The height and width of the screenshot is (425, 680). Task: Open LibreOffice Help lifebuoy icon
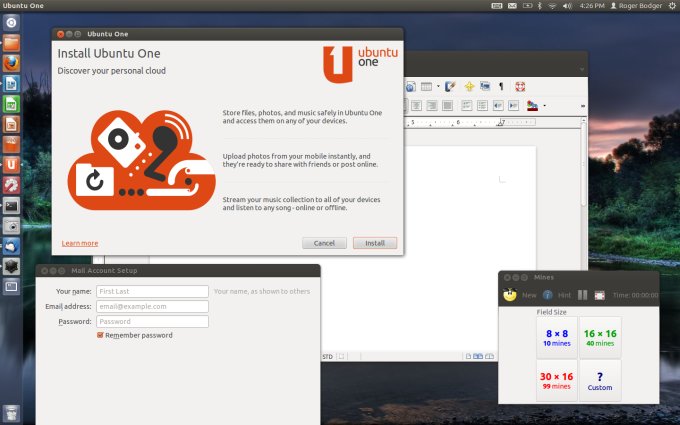point(520,86)
